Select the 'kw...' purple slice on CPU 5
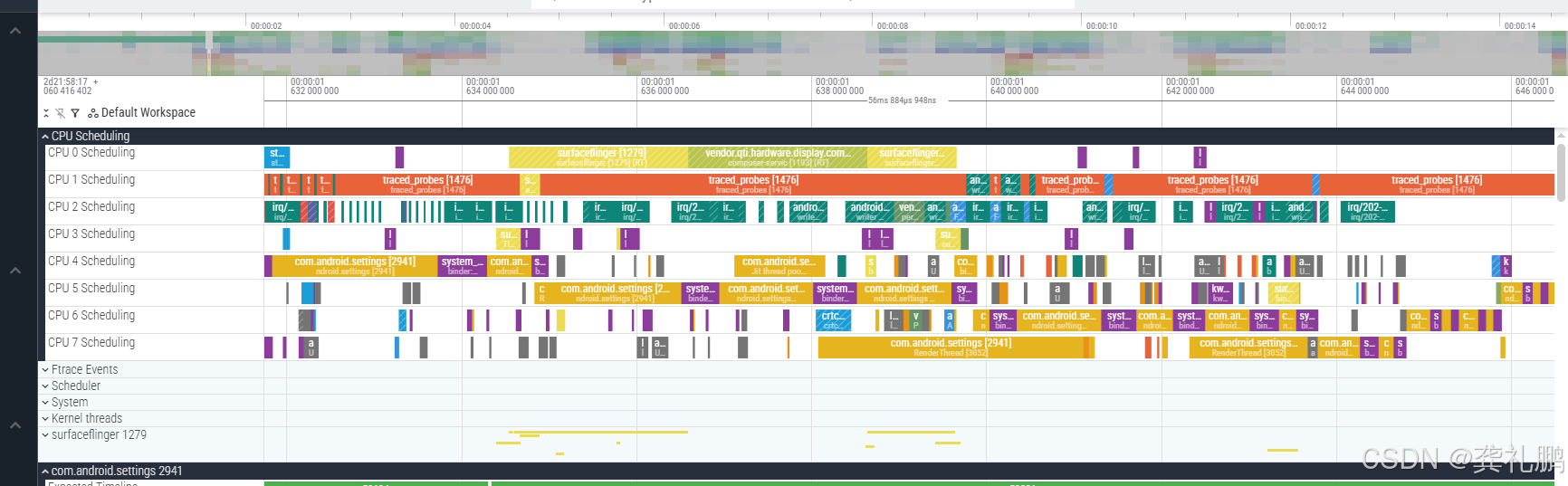The image size is (1568, 486). tap(1220, 293)
